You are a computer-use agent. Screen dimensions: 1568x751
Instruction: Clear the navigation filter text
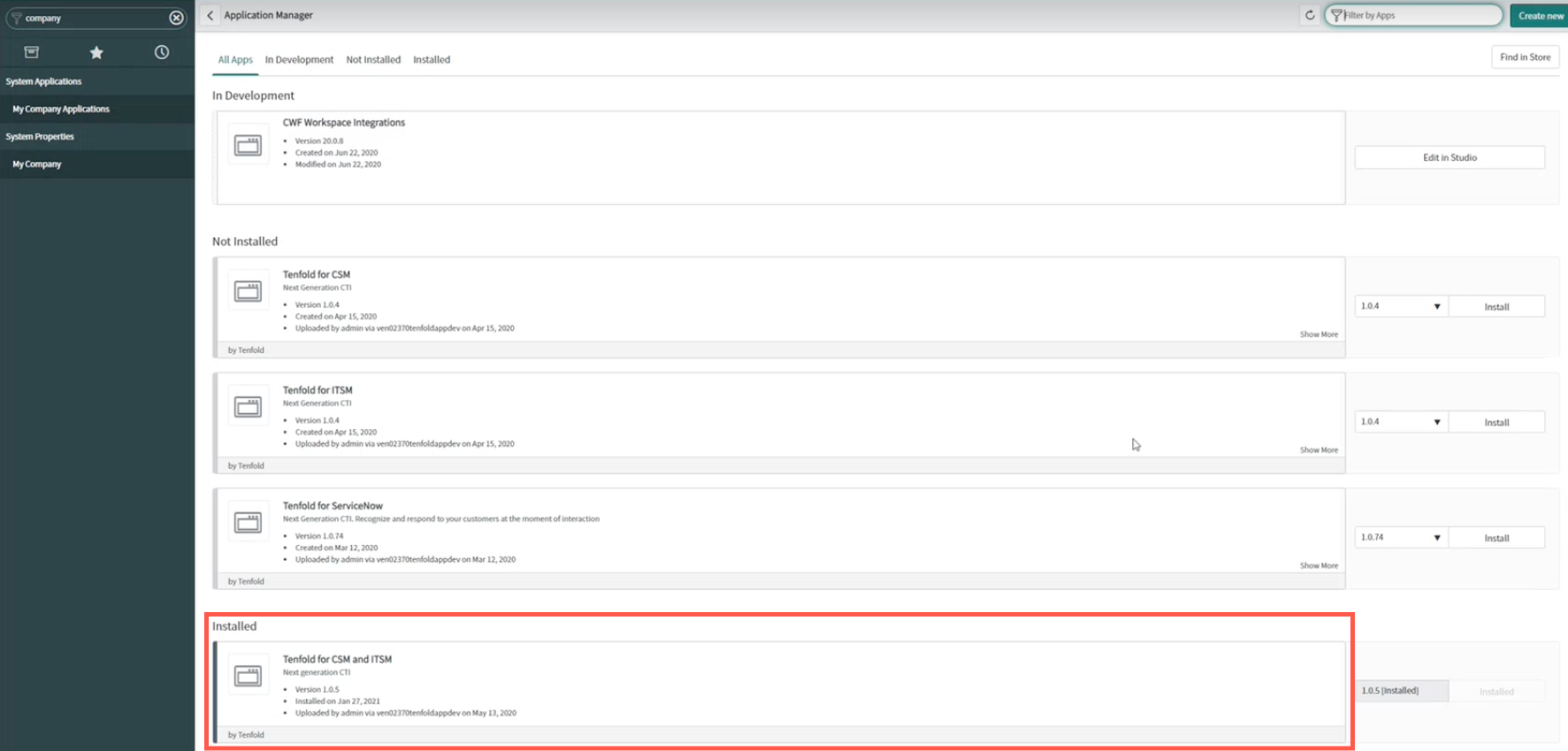coord(176,18)
